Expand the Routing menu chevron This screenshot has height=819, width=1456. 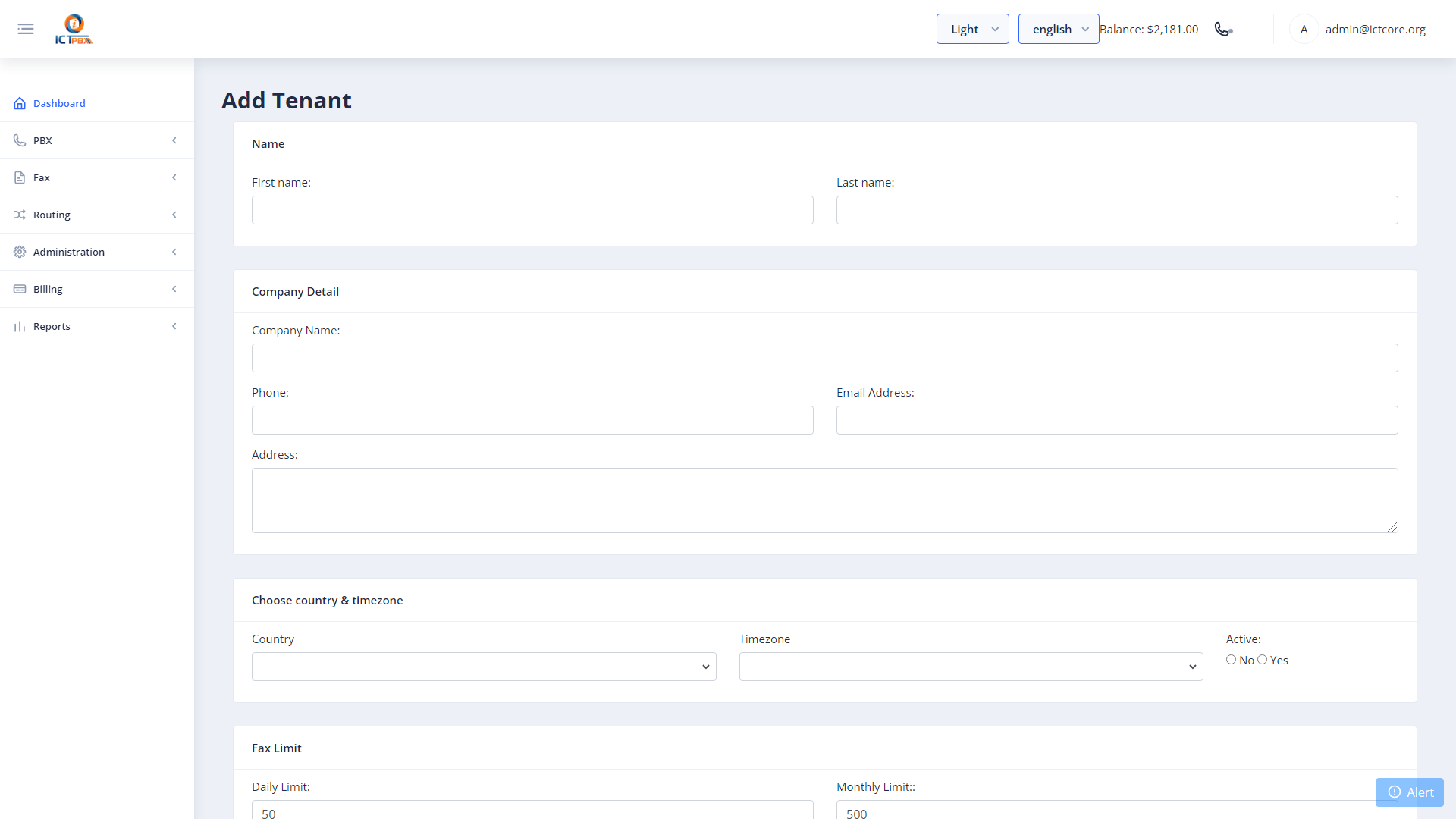tap(174, 215)
